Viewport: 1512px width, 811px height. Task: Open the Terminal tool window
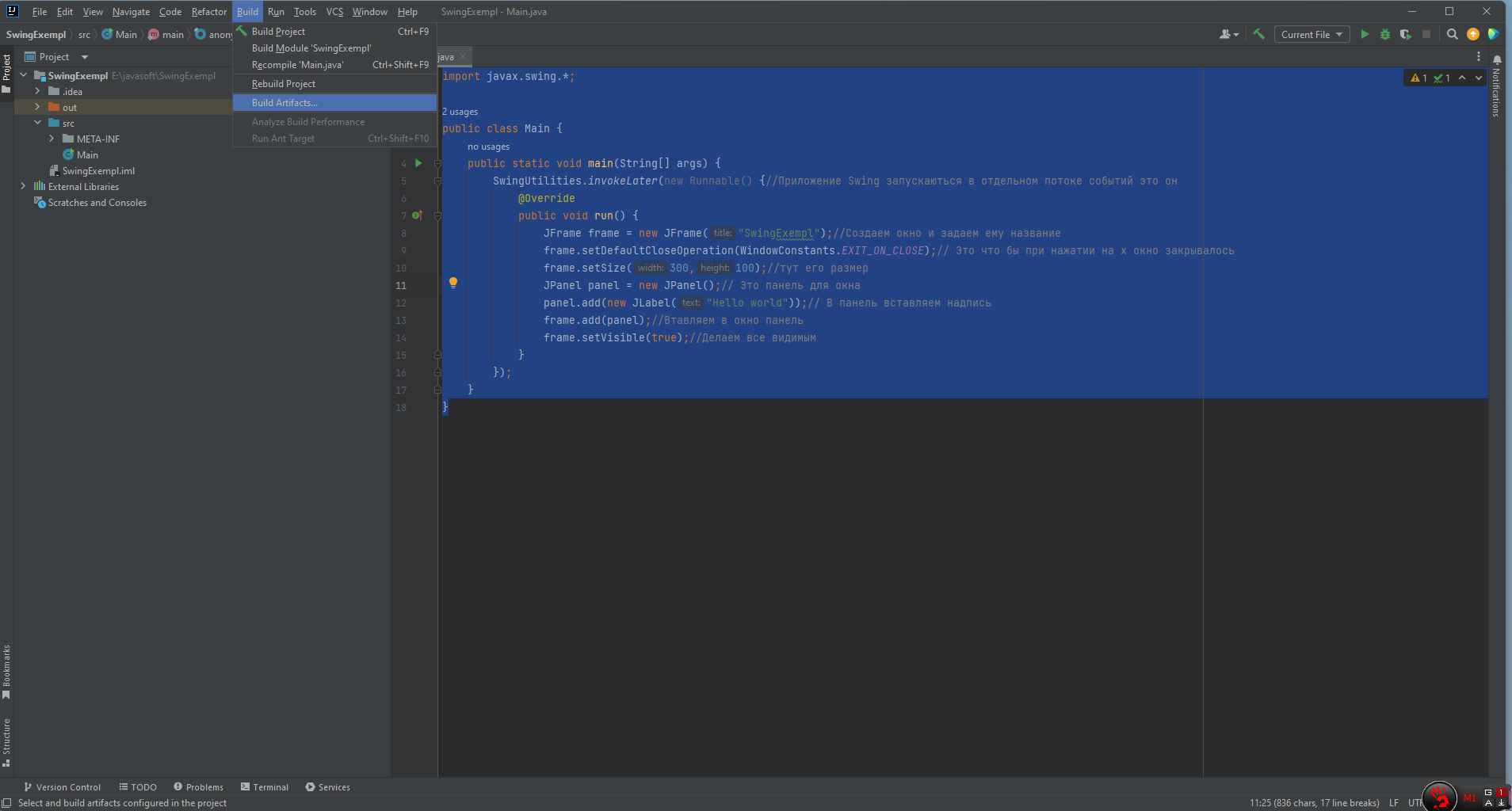(x=265, y=787)
